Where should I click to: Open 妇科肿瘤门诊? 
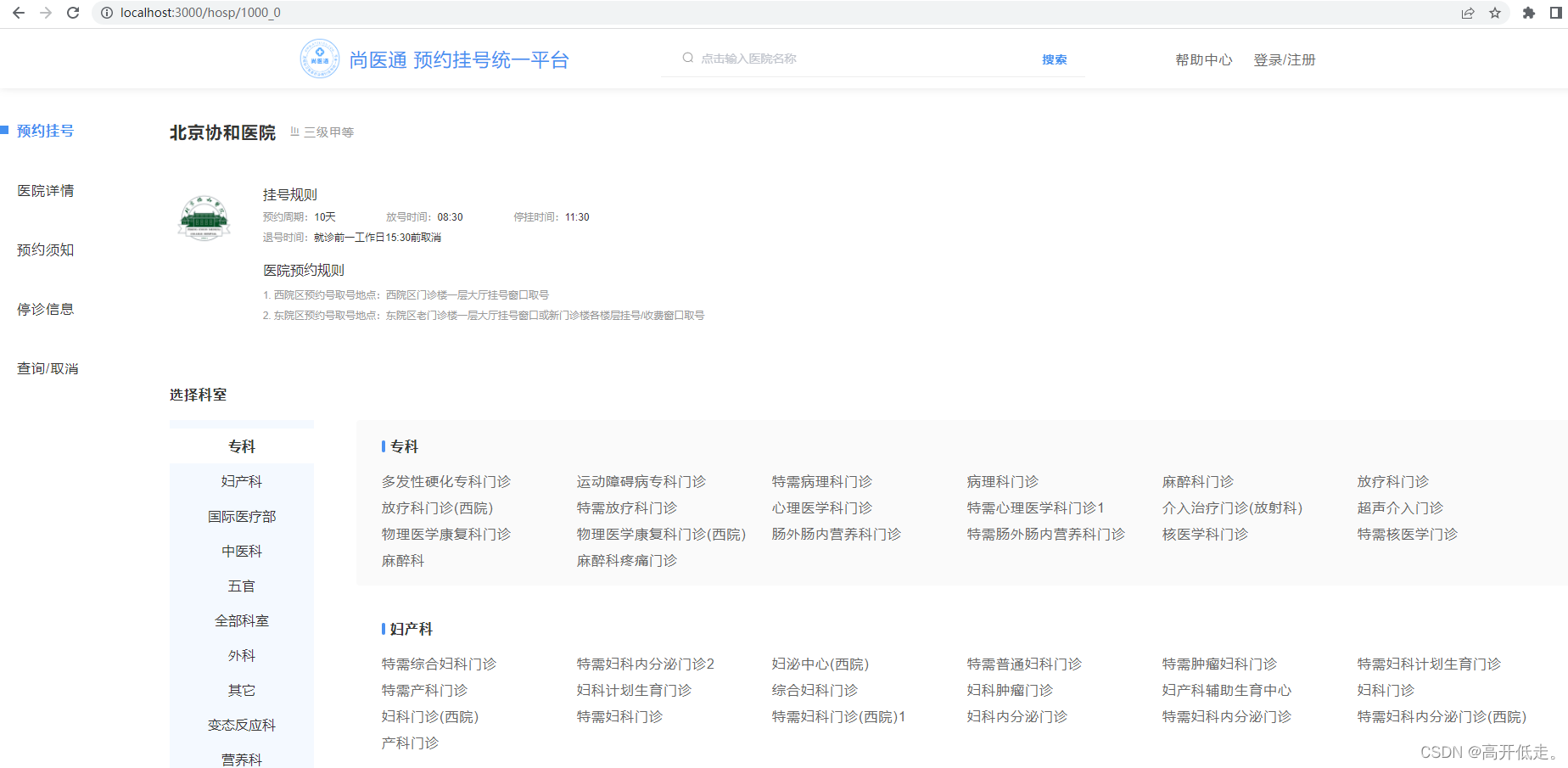pyautogui.click(x=1011, y=690)
